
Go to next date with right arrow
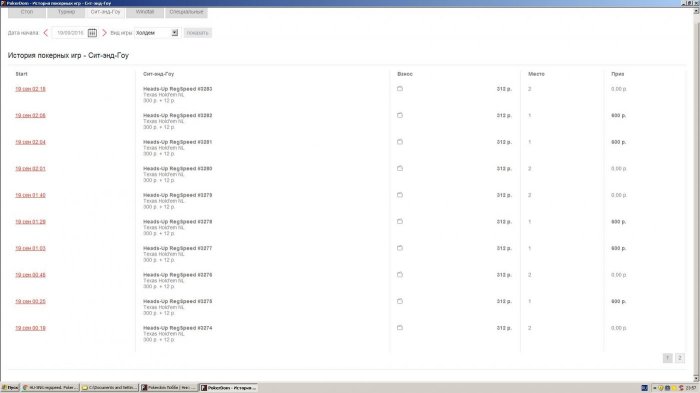pyautogui.click(x=104, y=33)
